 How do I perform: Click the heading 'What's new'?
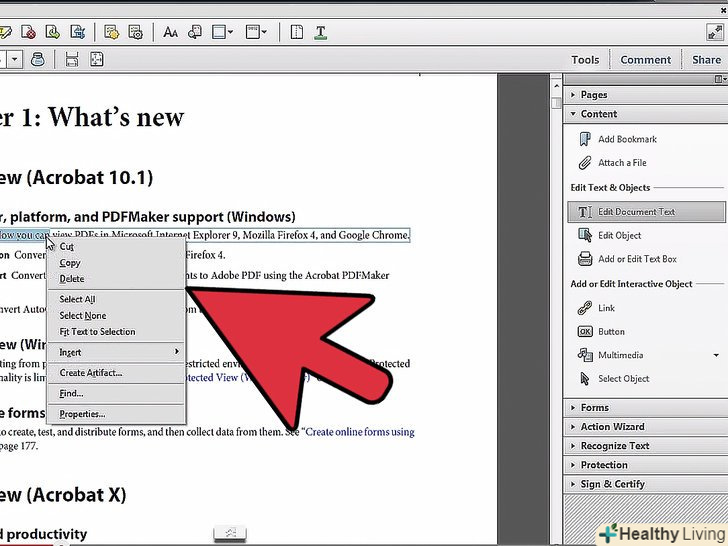(x=116, y=117)
